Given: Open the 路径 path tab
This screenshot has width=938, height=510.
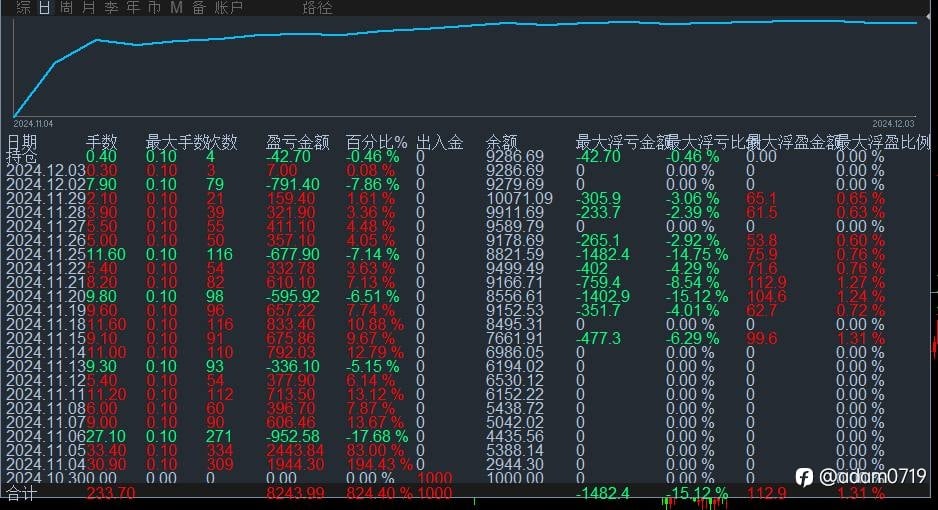Looking at the screenshot, I should click(317, 7).
